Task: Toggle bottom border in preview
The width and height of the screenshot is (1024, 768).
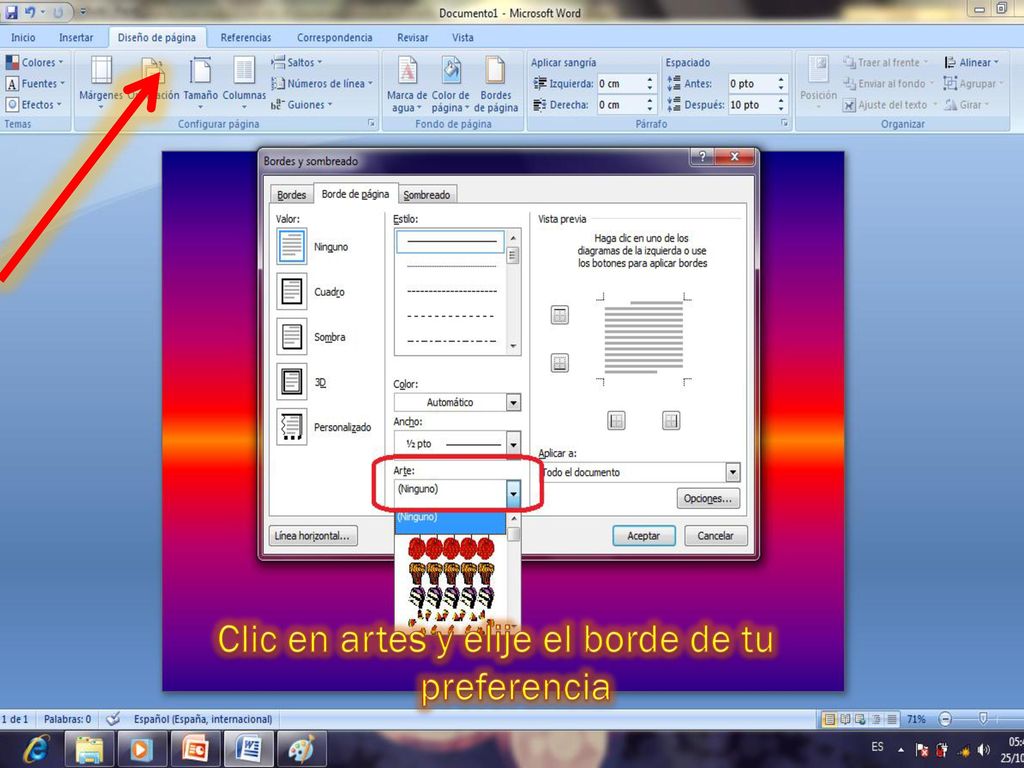Action: [x=560, y=362]
